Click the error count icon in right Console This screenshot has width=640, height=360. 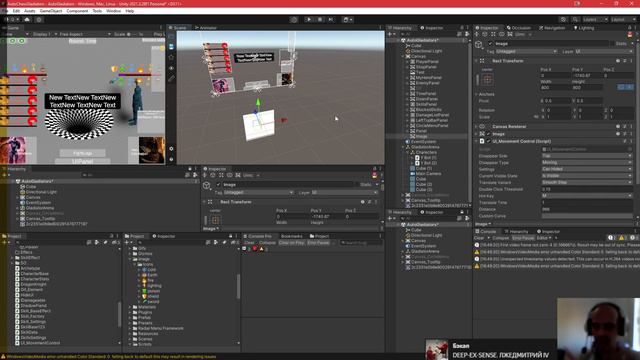click(x=633, y=238)
